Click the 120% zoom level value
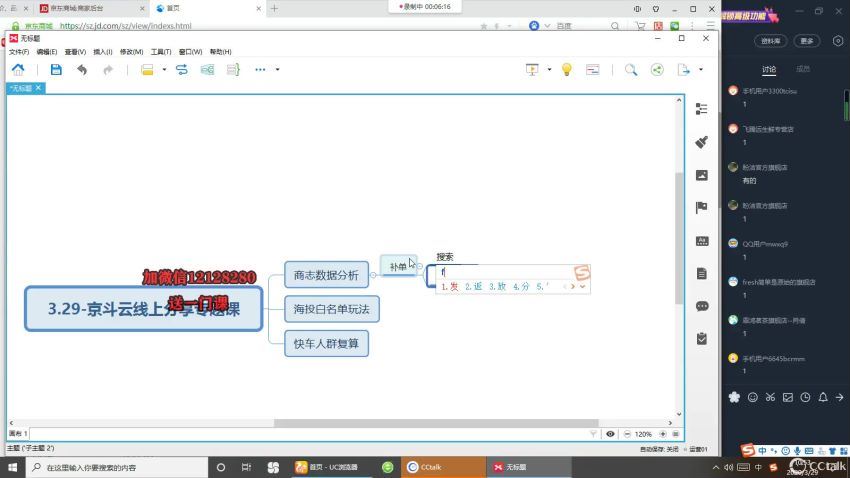Viewport: 850px width, 478px height. coord(643,434)
